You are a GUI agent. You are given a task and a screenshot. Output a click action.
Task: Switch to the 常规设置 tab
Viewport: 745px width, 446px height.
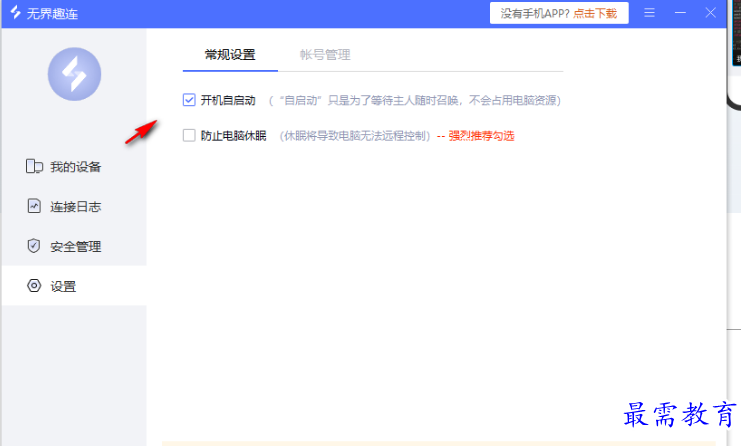tap(230, 55)
